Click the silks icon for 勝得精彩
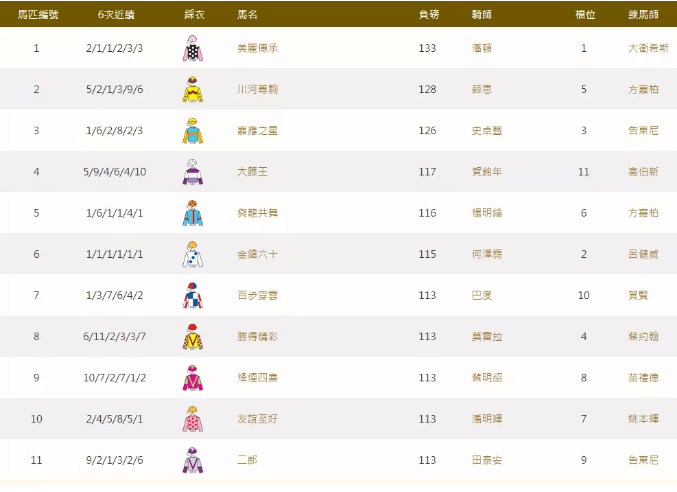The width and height of the screenshot is (677, 492). (x=192, y=336)
